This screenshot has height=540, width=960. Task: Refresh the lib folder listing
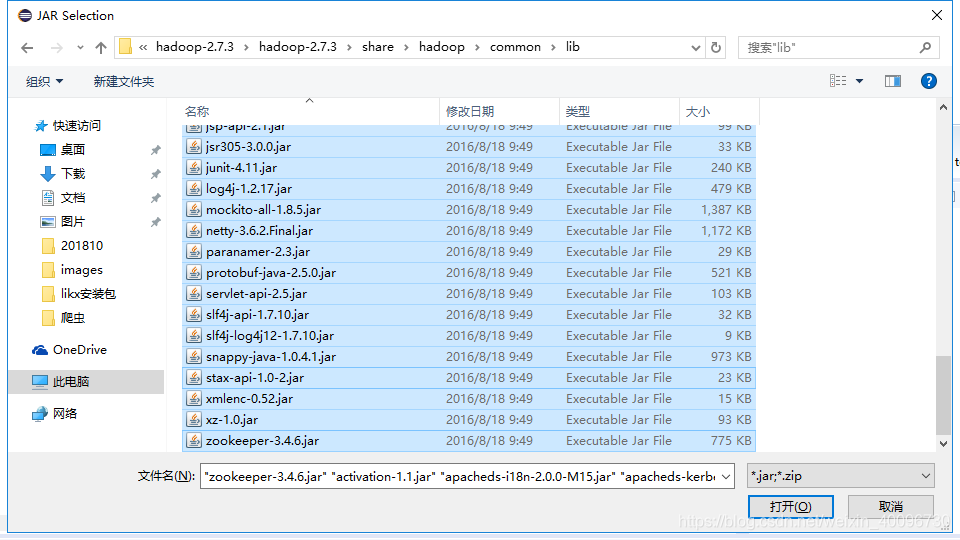[716, 48]
